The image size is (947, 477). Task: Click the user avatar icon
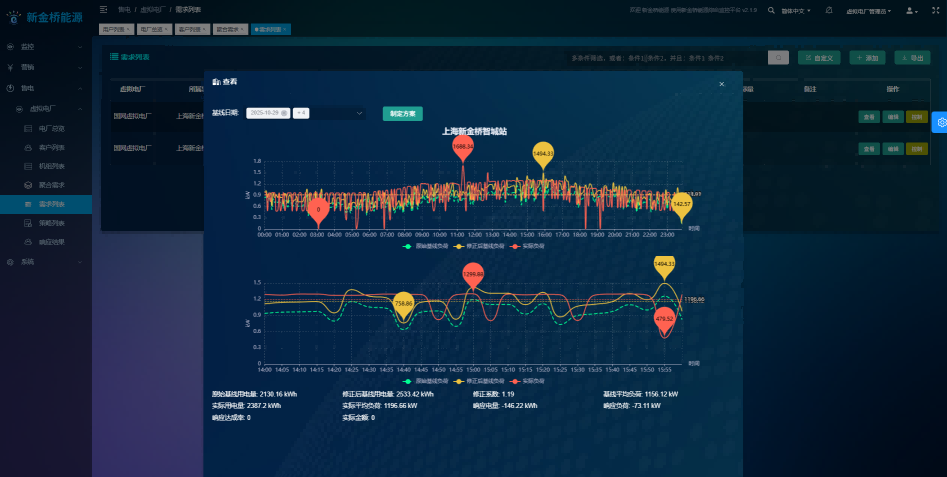coord(910,10)
